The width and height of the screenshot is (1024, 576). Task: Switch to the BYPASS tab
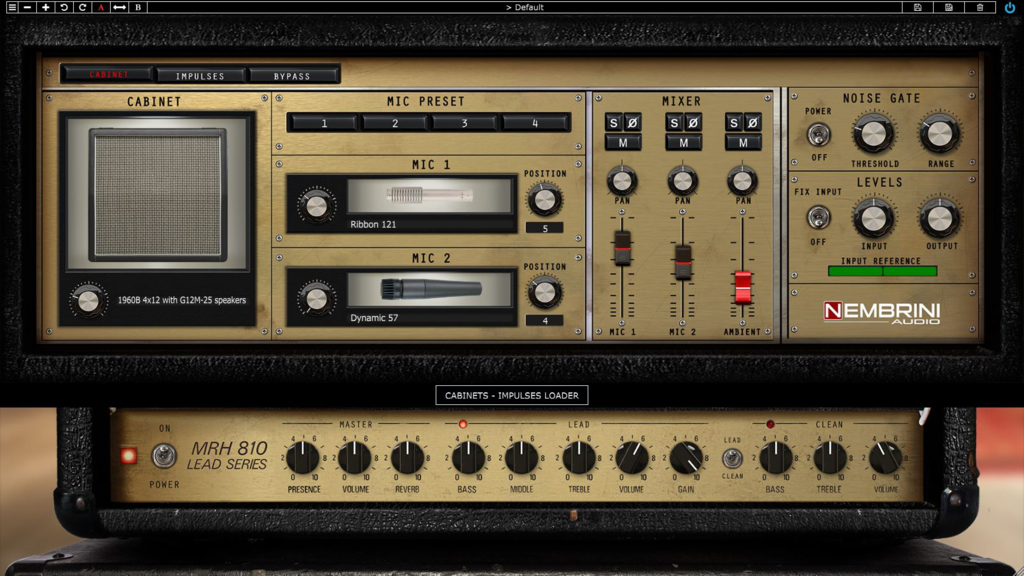292,76
